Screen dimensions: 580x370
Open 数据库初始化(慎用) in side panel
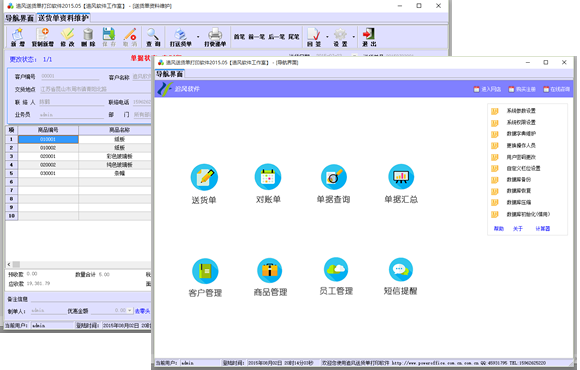point(528,214)
